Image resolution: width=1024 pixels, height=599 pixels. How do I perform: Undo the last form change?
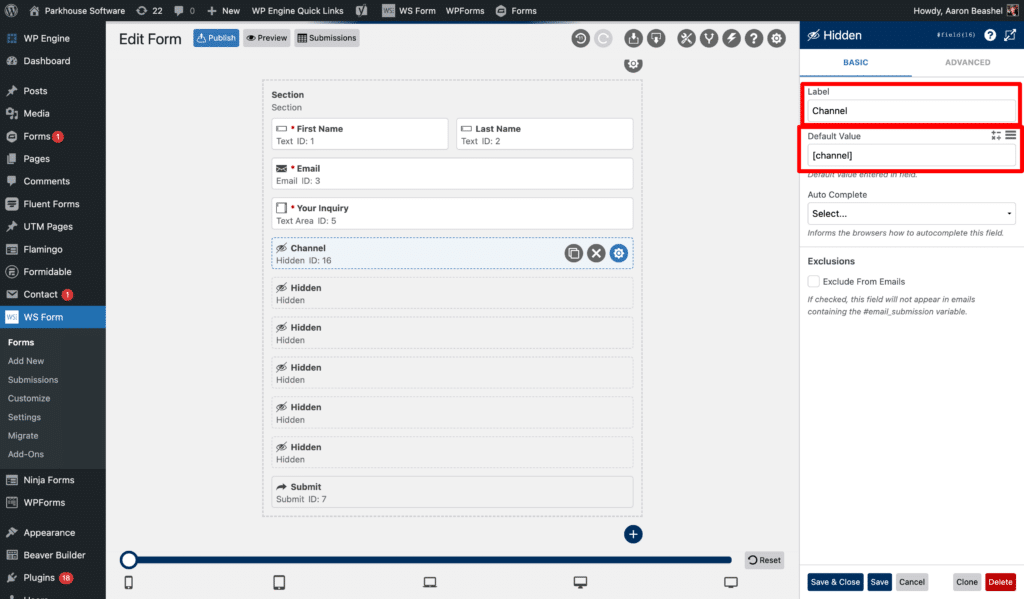click(580, 37)
